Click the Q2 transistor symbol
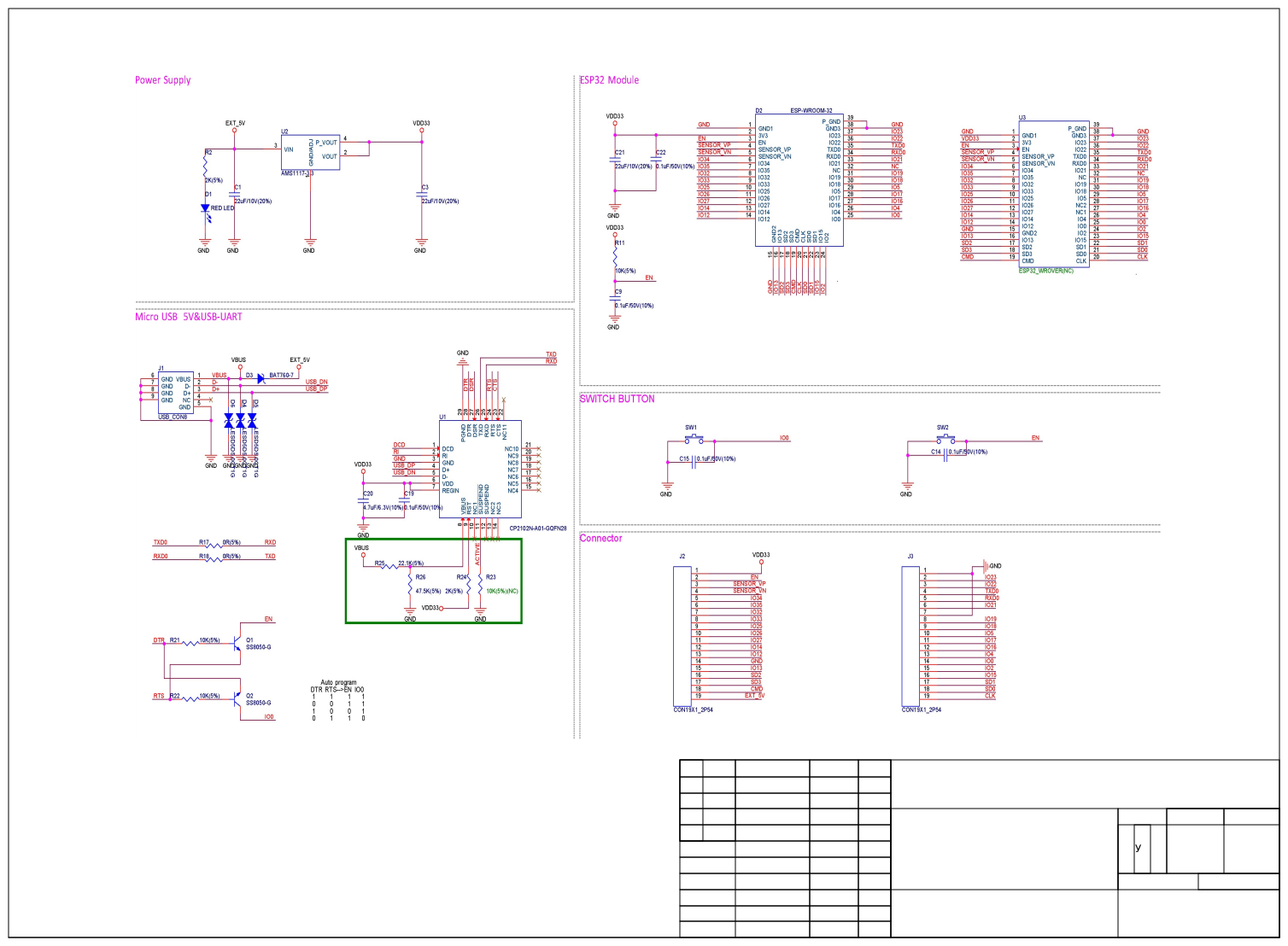1288x946 pixels. (237, 700)
